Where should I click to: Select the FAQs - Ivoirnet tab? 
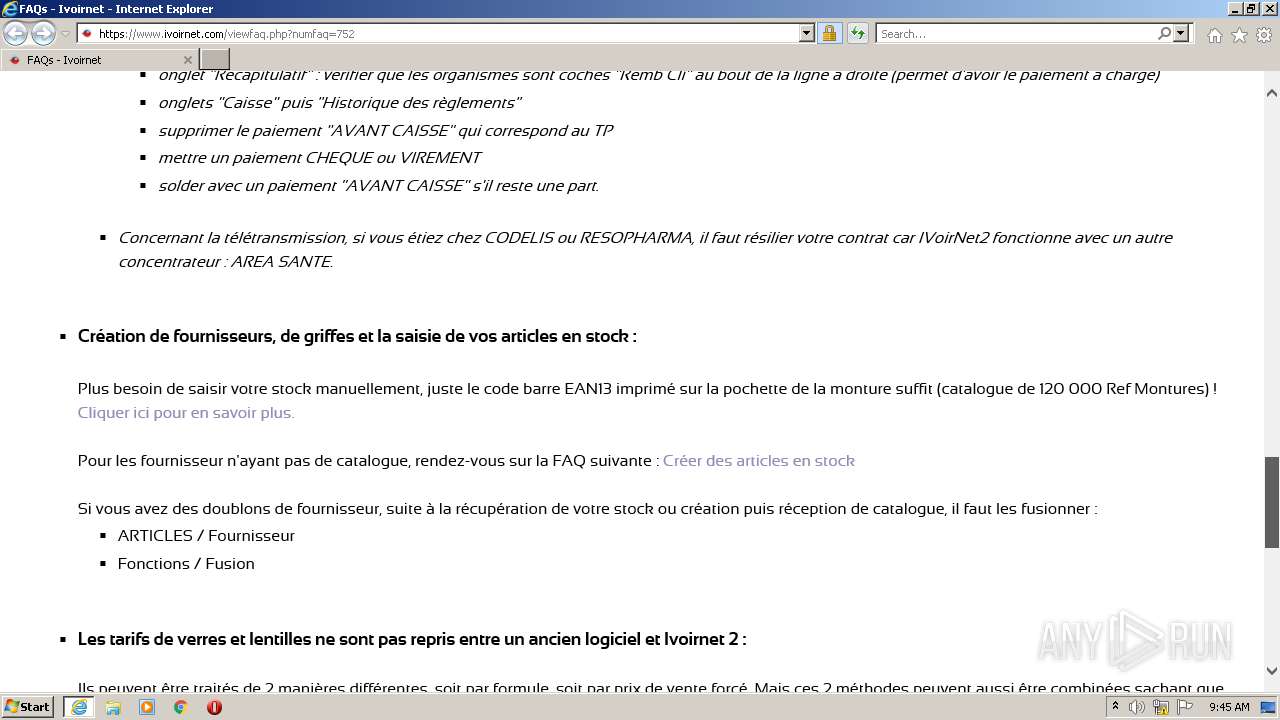pos(98,60)
